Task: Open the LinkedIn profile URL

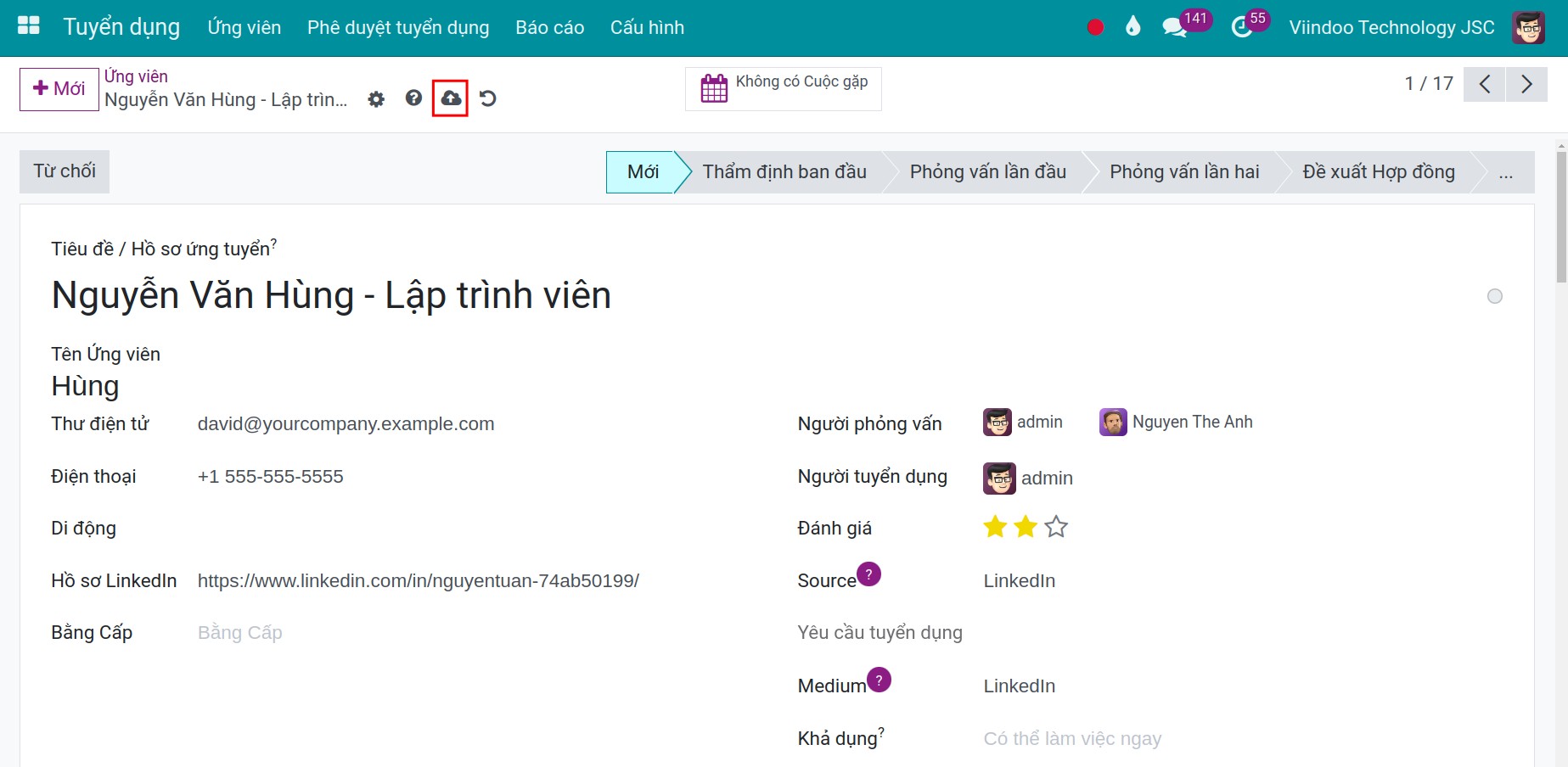Action: pos(419,581)
